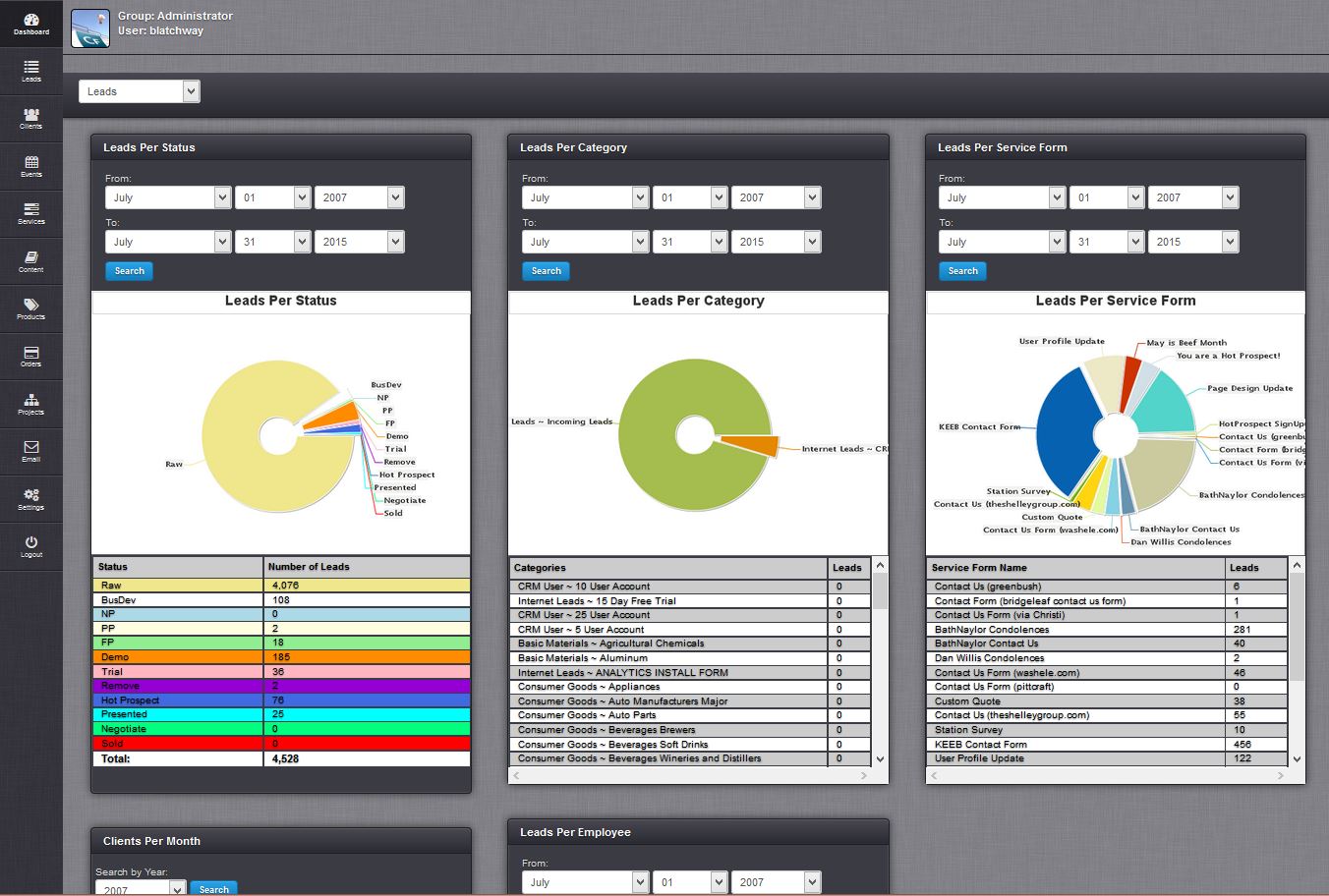Select Basic Materials ~ Aluminum row
Image resolution: width=1329 pixels, height=896 pixels.
coord(690,658)
